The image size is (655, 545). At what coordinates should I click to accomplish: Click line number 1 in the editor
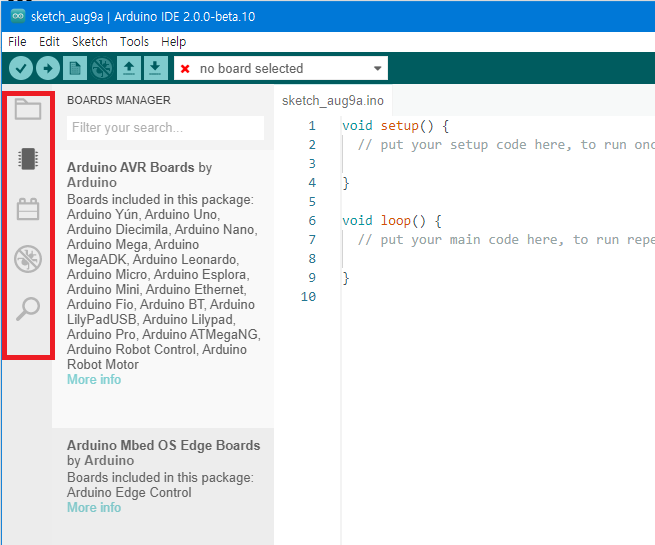coord(312,126)
